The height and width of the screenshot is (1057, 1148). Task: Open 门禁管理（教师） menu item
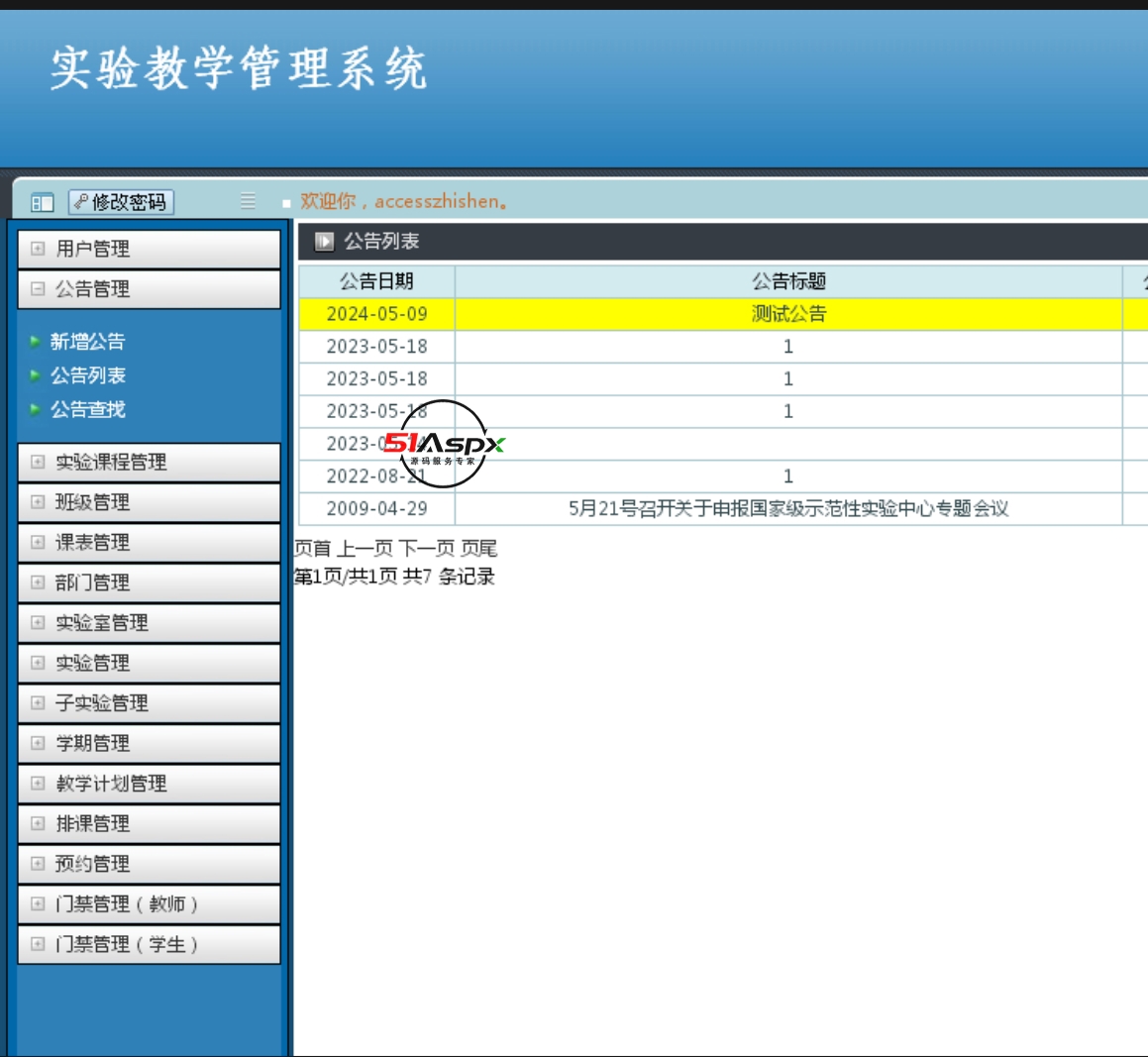point(150,904)
